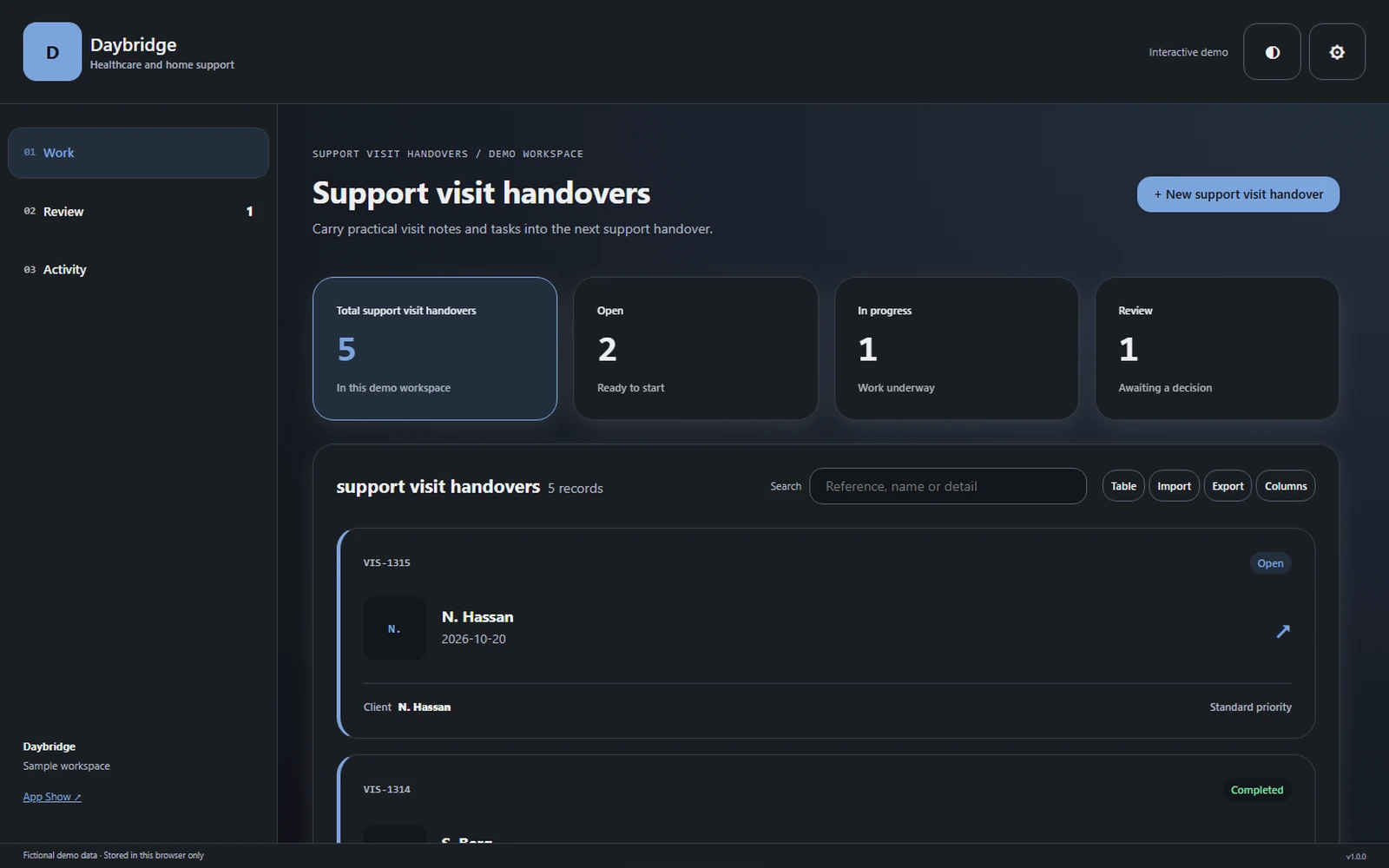Open settings with the gear icon
Image resolution: width=1389 pixels, height=868 pixels.
pyautogui.click(x=1337, y=52)
